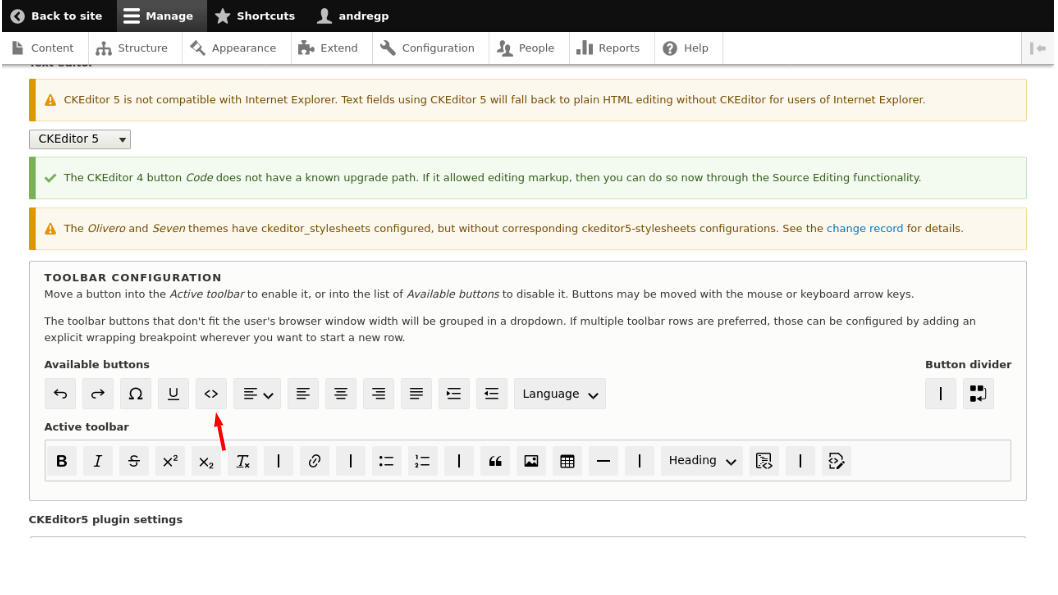Click the wrapping breakpoint divider icon
Image resolution: width=1058 pixels, height=595 pixels.
(x=978, y=393)
